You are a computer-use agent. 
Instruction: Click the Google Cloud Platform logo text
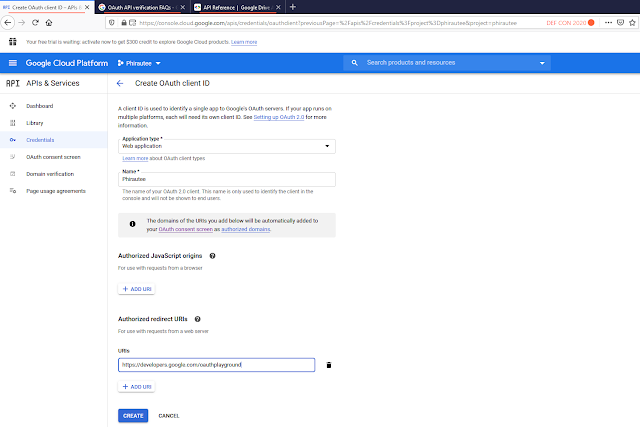[67, 63]
